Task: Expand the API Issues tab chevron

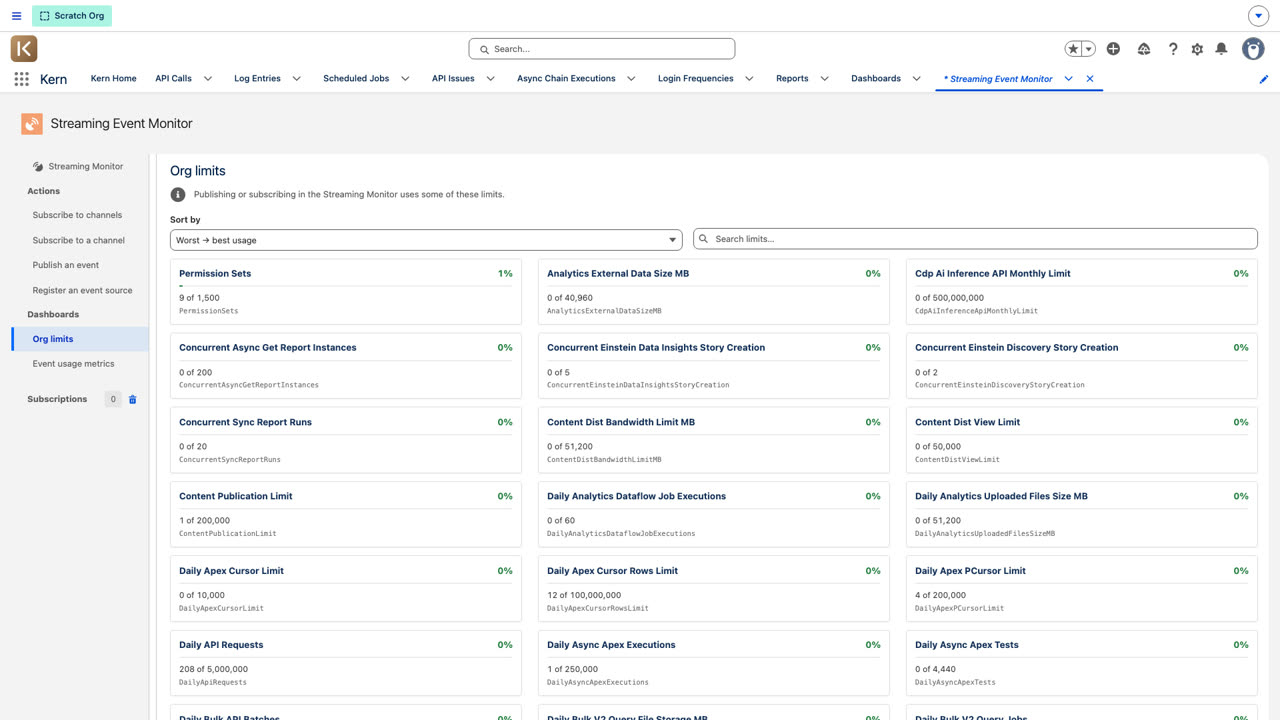Action: 490,79
